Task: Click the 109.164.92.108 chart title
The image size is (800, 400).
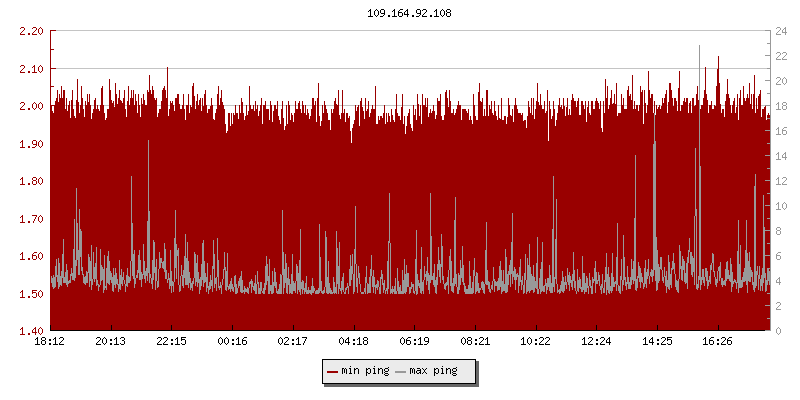Action: click(410, 13)
